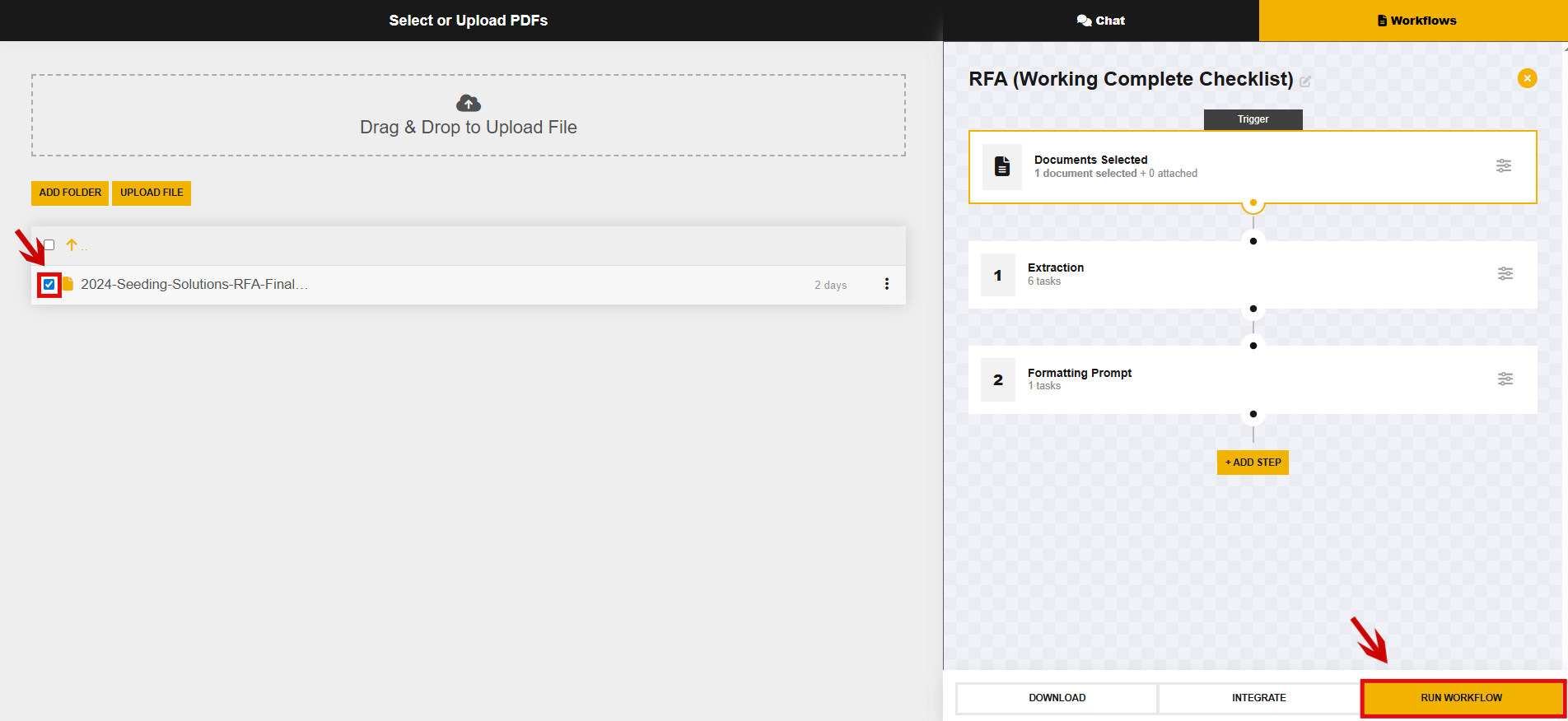
Task: Click the Documents Selected file icon
Action: coord(1001,166)
